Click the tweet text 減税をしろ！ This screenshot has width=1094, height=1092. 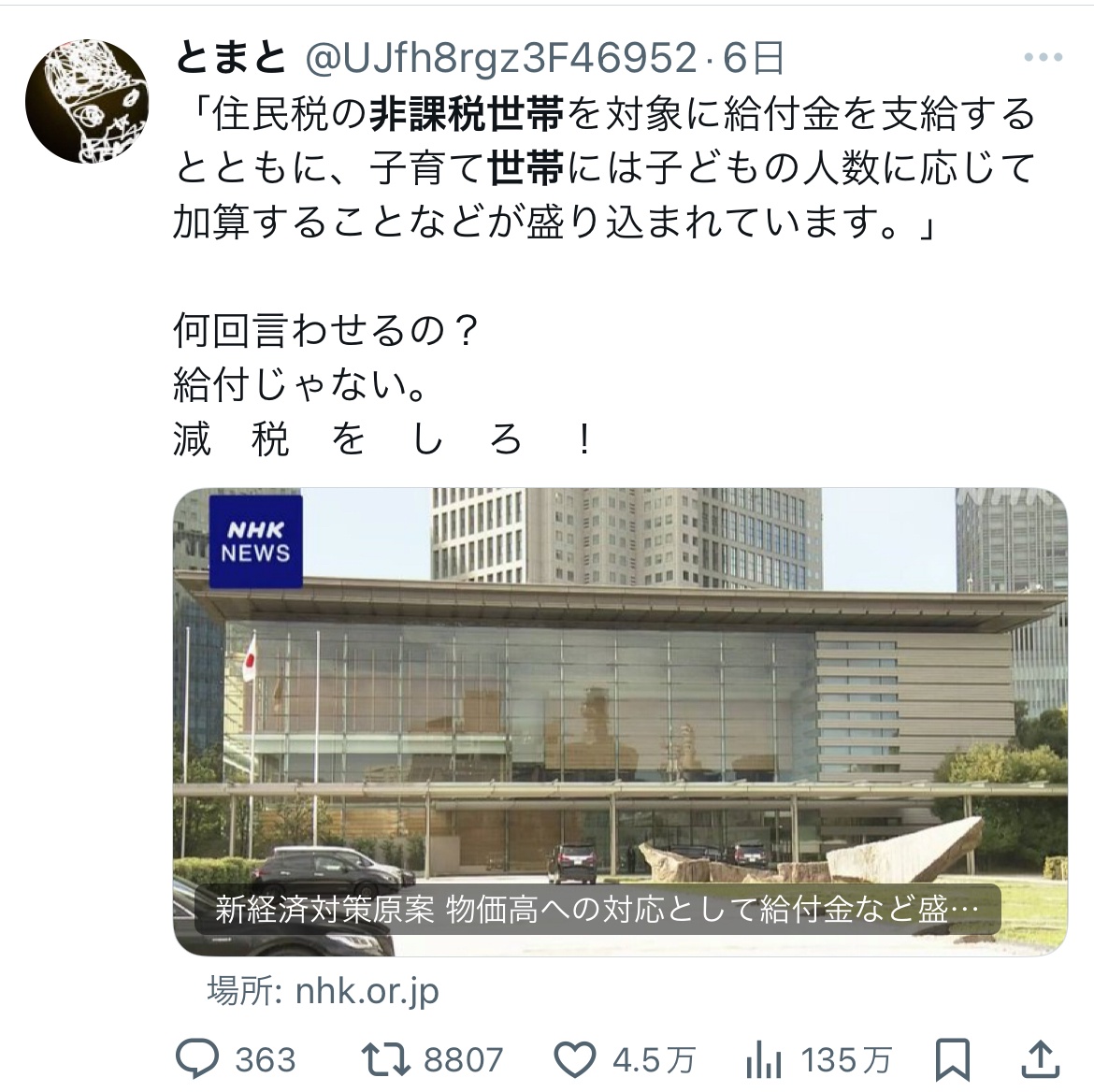click(x=383, y=439)
